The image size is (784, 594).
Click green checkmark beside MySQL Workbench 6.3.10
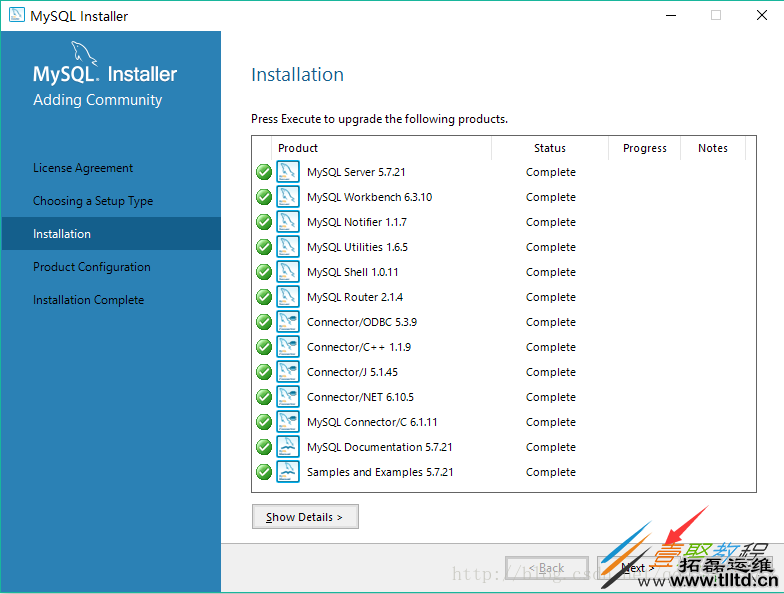point(264,197)
